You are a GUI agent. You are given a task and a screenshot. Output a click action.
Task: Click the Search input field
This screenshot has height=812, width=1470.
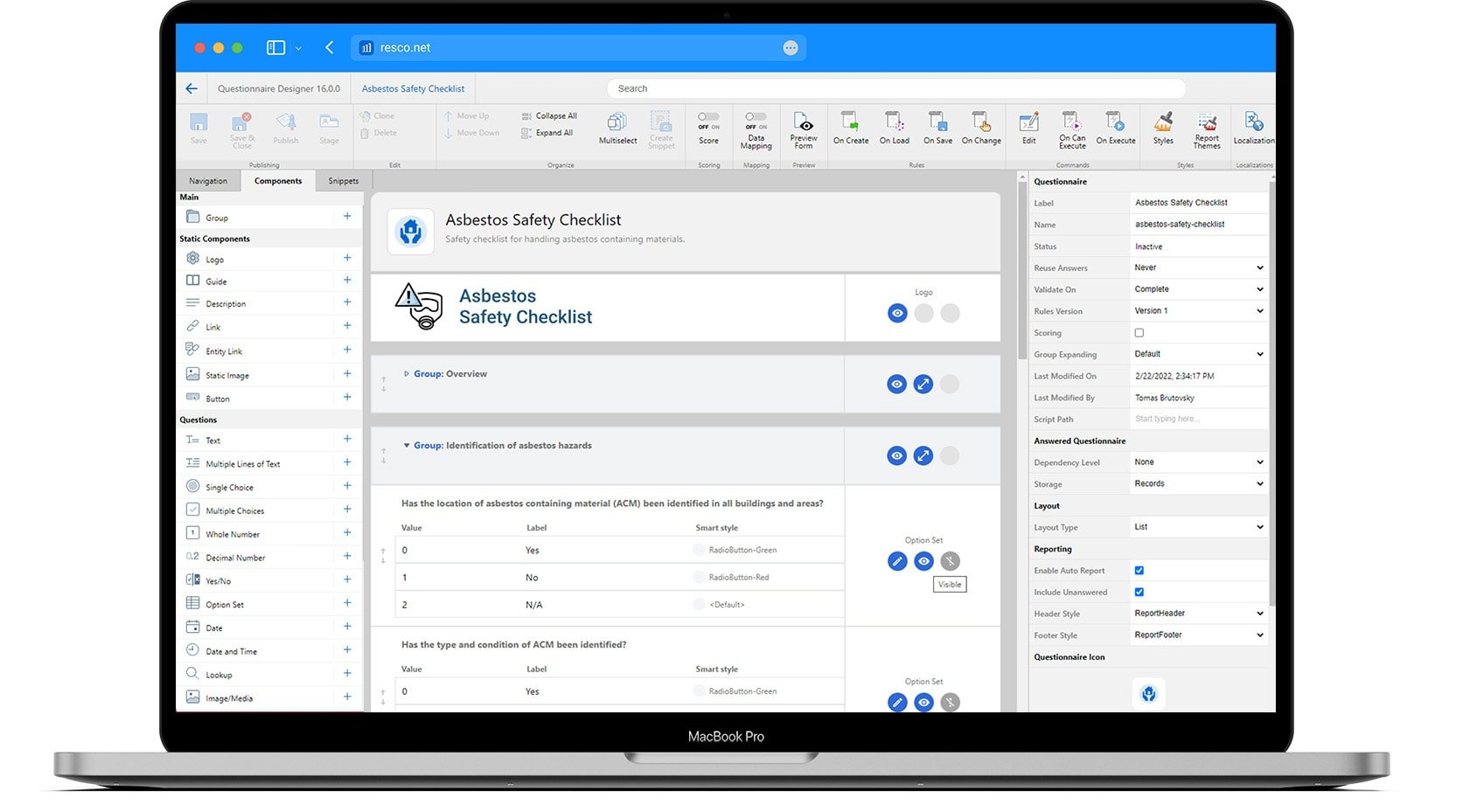click(x=895, y=88)
